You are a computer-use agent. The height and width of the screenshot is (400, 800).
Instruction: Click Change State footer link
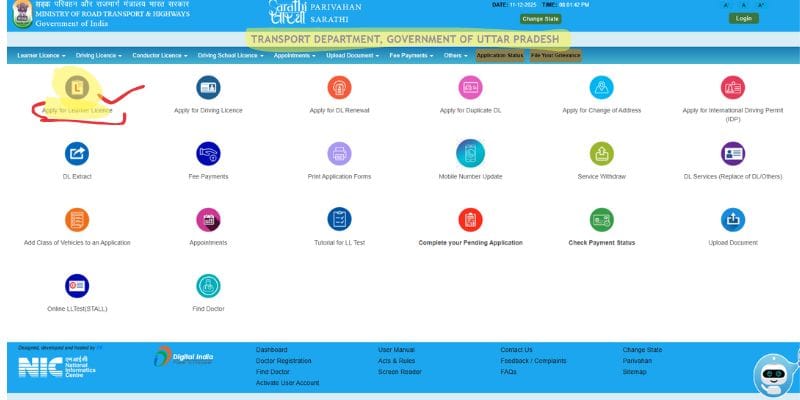pyautogui.click(x=642, y=350)
